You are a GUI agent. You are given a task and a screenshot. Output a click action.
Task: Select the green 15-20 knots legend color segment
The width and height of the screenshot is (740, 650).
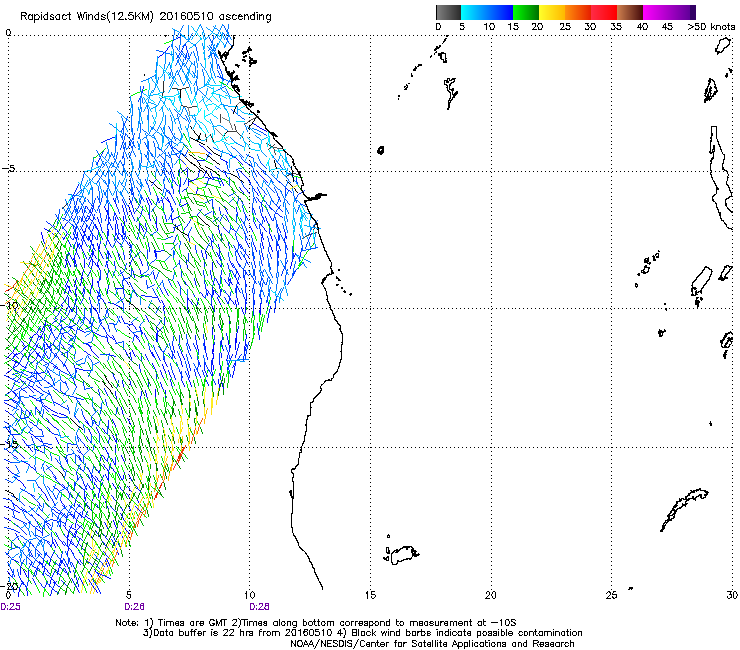(526, 12)
